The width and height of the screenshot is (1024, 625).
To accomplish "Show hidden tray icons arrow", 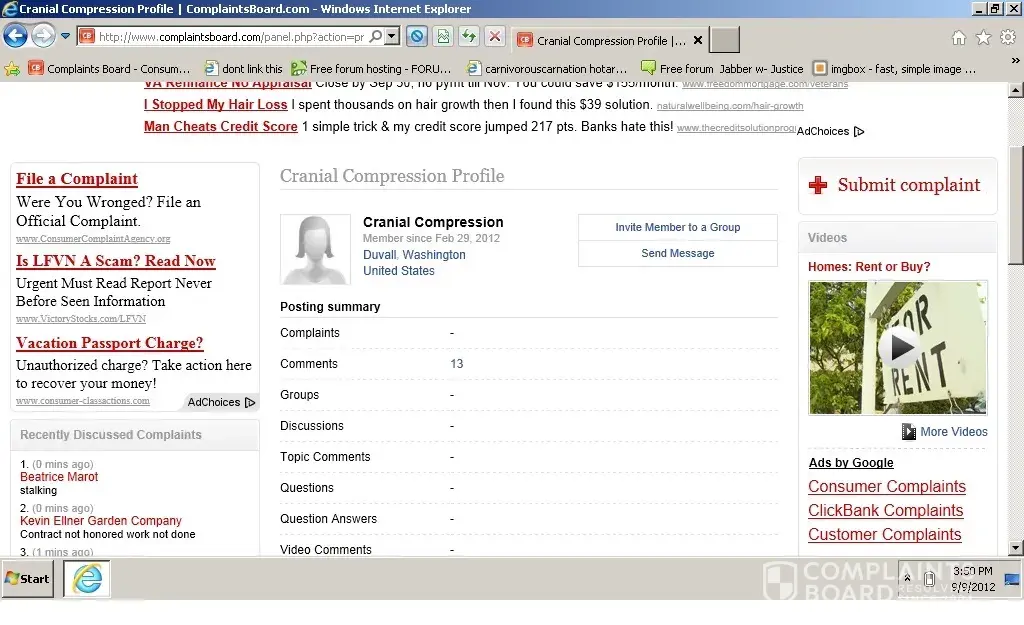I will [x=907, y=578].
